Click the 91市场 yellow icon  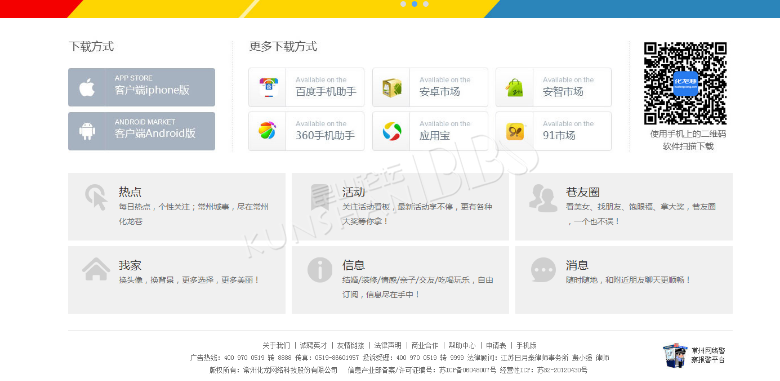point(515,131)
